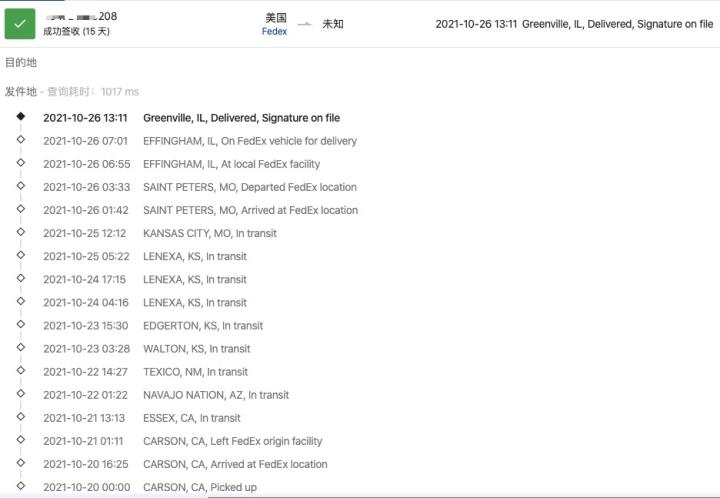
Task: Click marker beside TEXICO, NM In transit
Action: coord(21,370)
